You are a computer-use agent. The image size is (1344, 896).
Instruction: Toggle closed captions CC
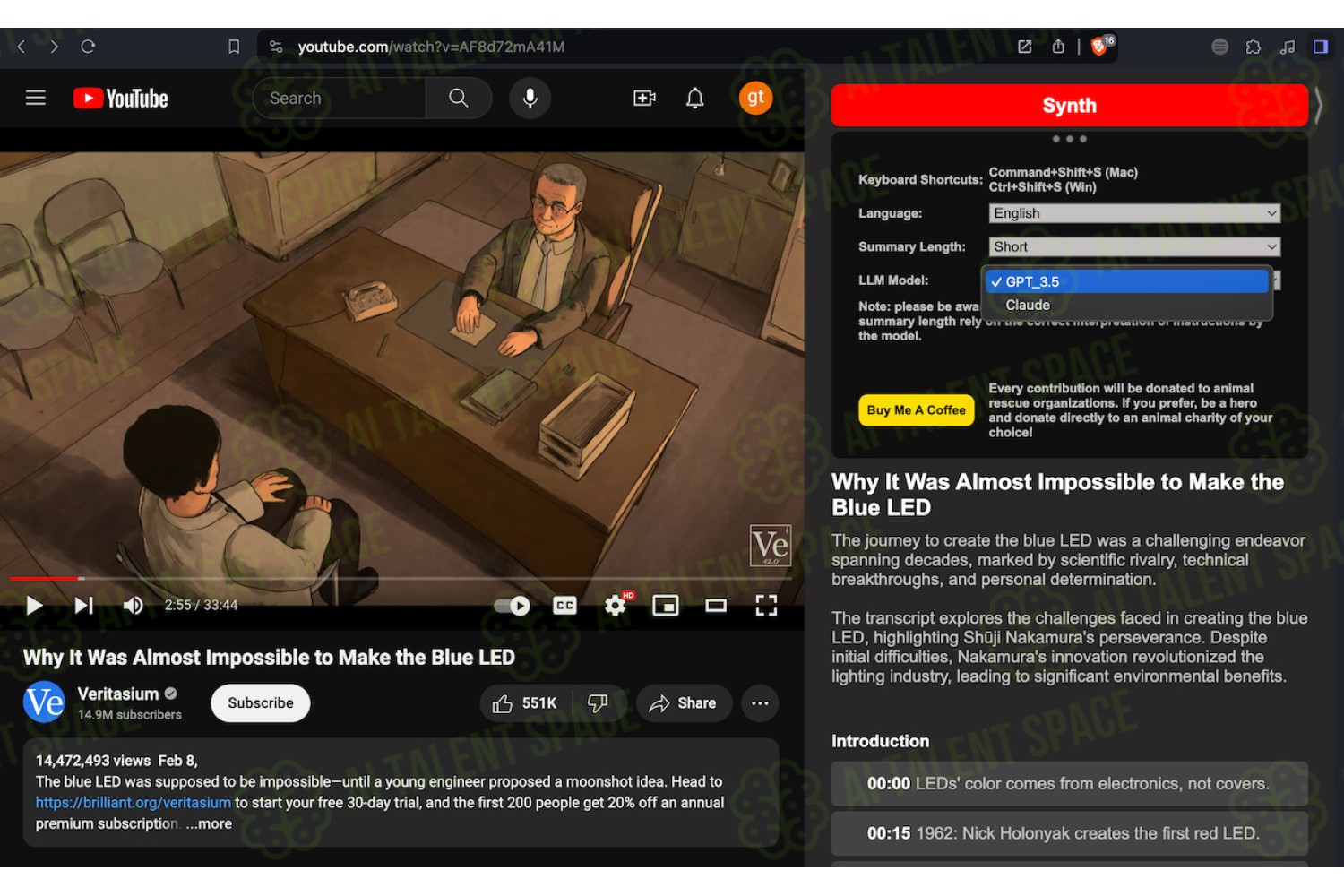564,606
